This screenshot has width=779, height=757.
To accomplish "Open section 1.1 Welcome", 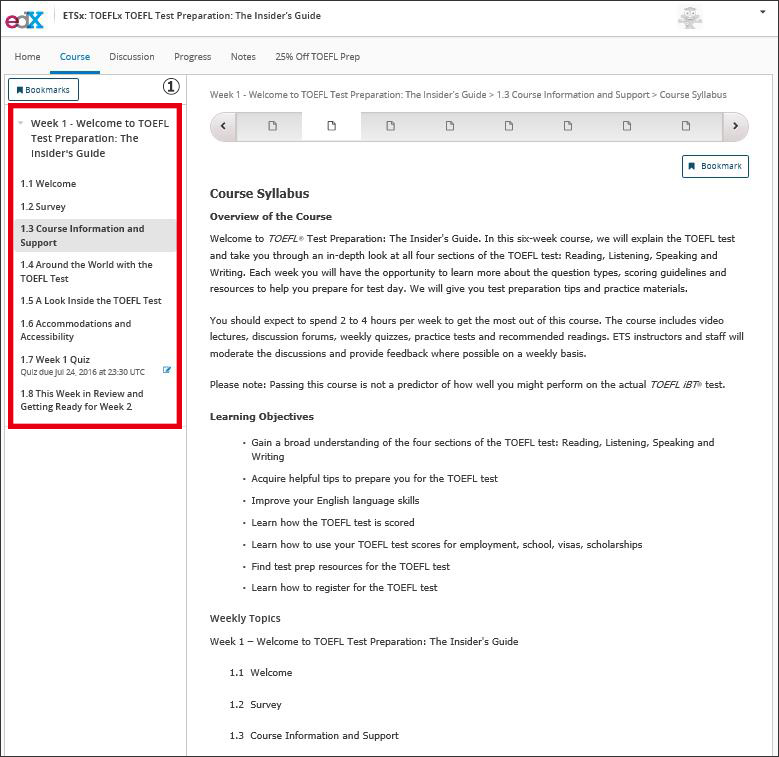I will pos(48,184).
